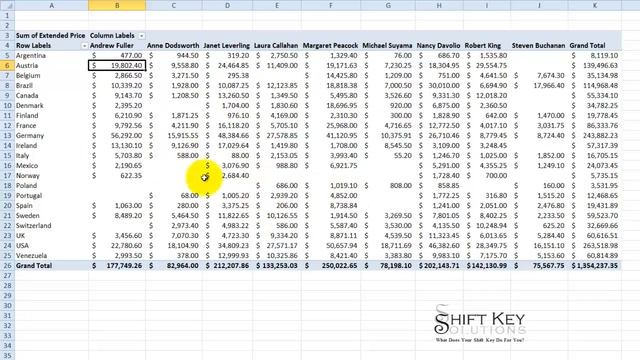Select the Denmark row label
640x360 pixels.
pos(51,106)
